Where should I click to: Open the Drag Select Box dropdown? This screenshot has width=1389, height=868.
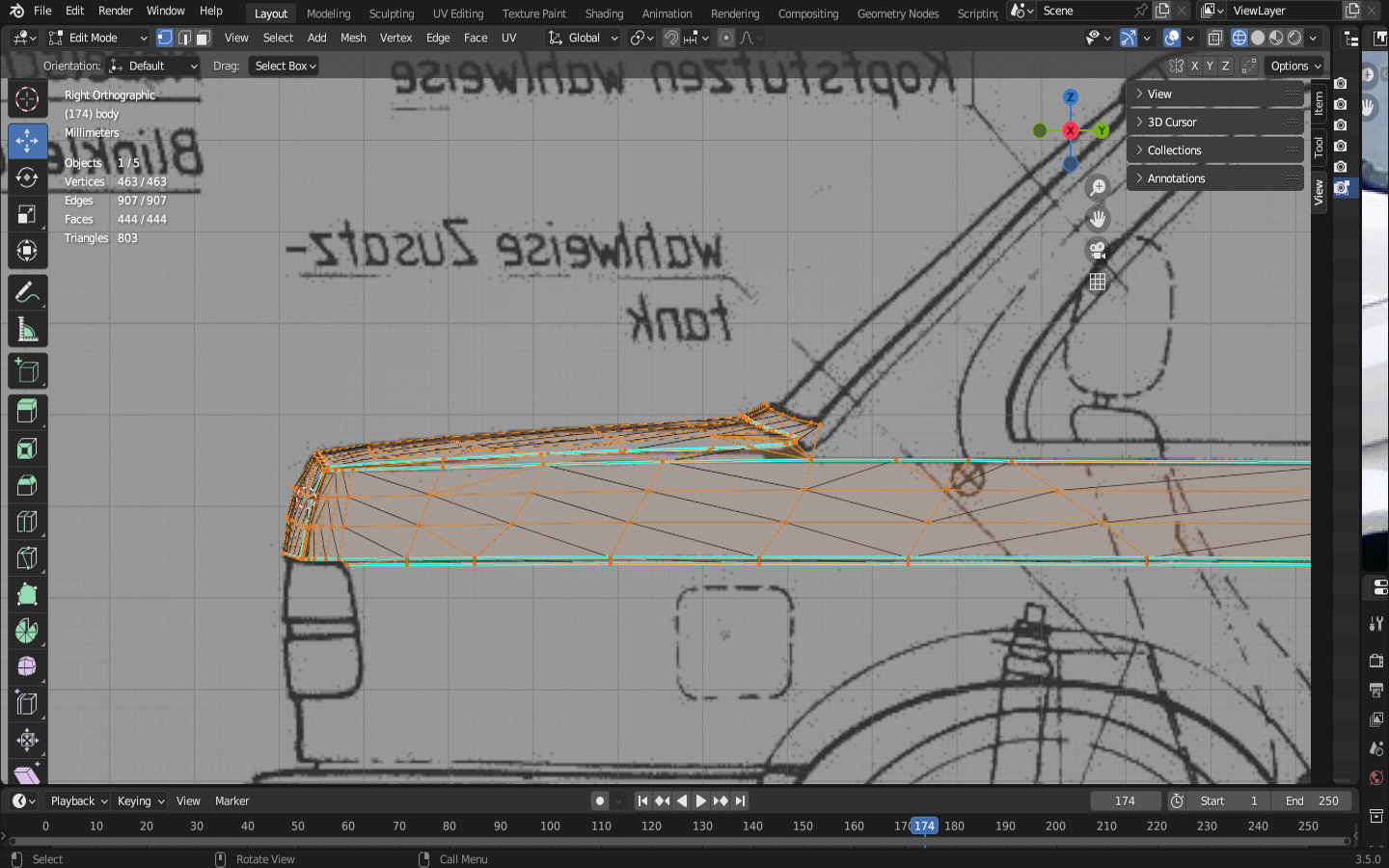[285, 66]
